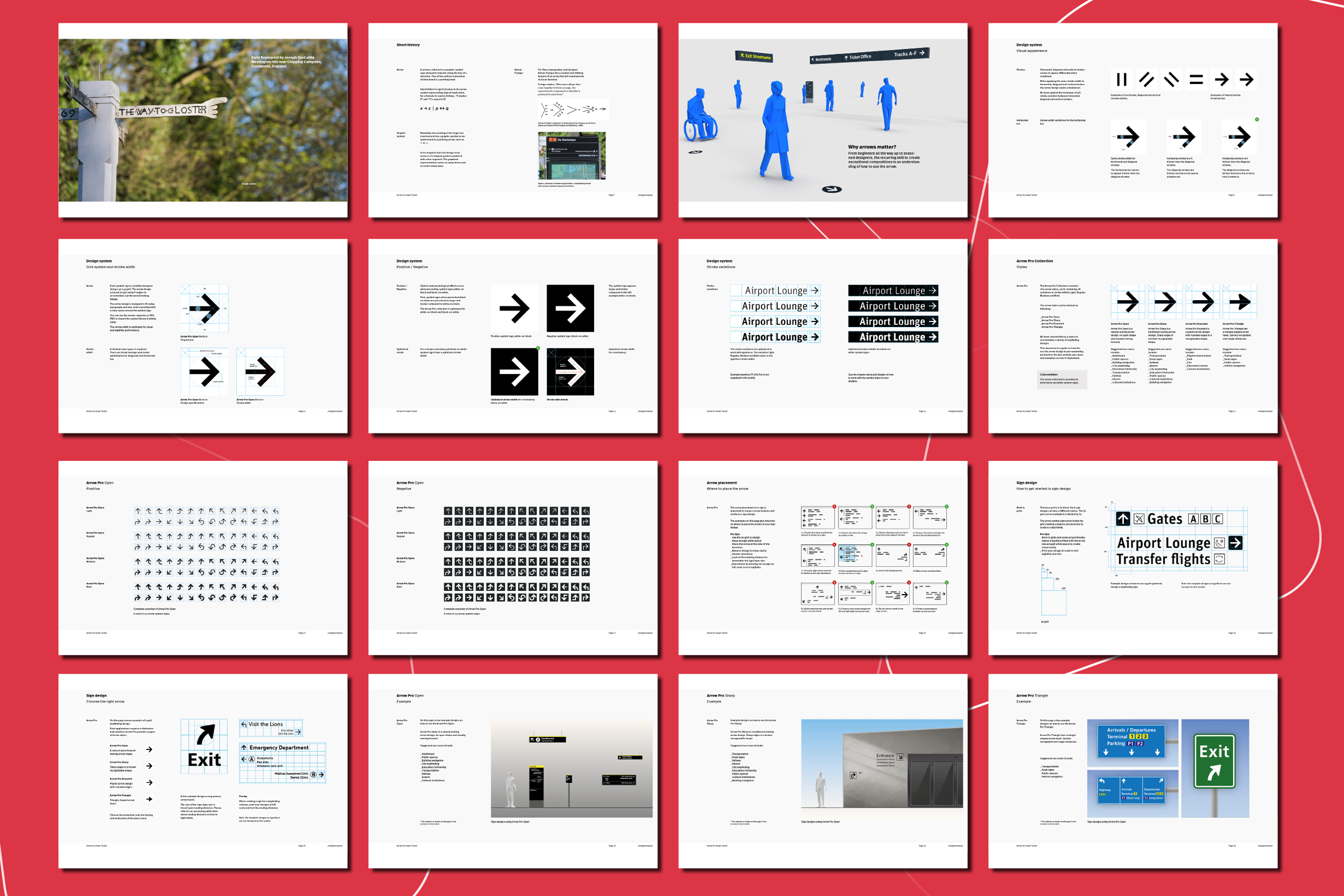Viewport: 1344px width, 896px height.
Task: Open the Arrow Pro Triangle Example page
Action: tap(1132, 771)
